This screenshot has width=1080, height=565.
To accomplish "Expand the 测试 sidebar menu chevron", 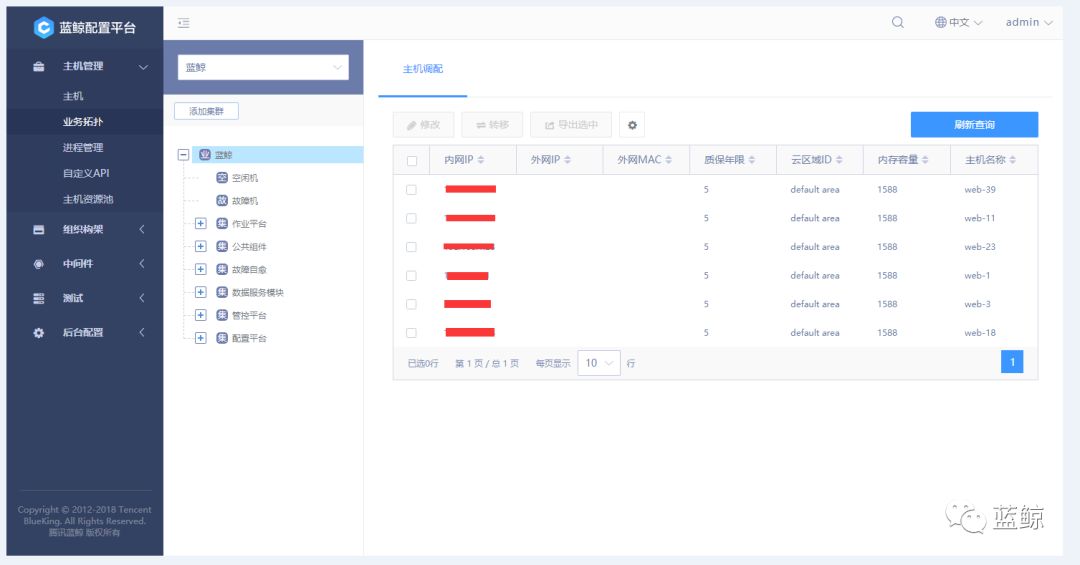I will coord(142,298).
